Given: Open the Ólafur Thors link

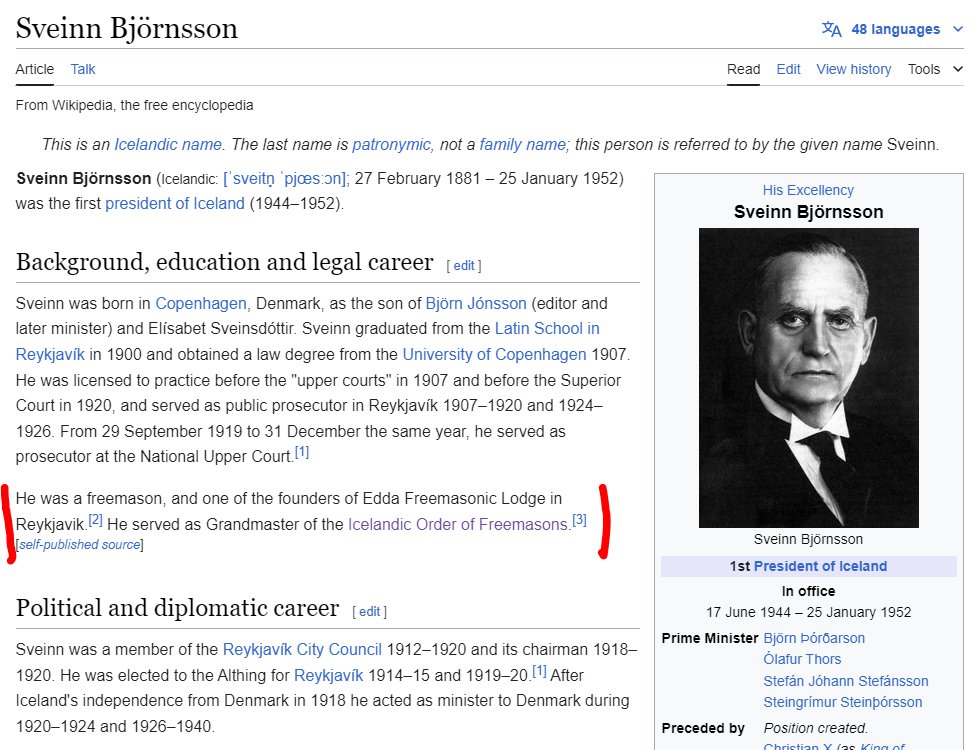Looking at the screenshot, I should 802,659.
